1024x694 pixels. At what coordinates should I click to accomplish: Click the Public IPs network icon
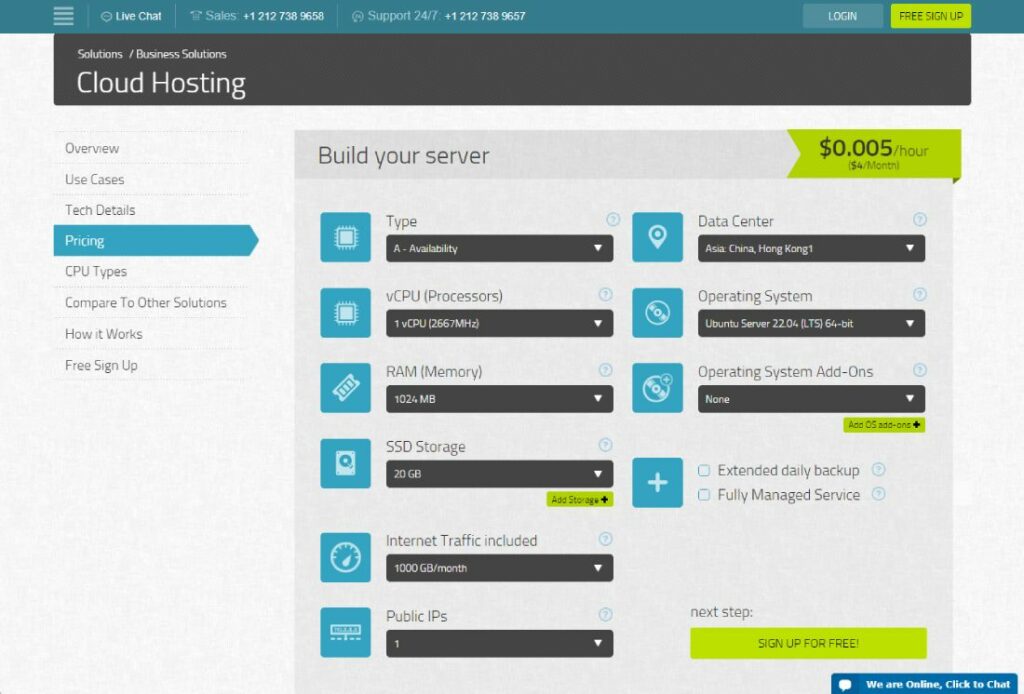pos(345,632)
